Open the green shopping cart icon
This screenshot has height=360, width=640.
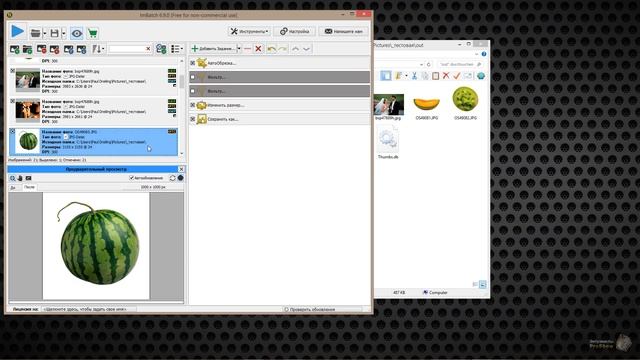(93, 33)
